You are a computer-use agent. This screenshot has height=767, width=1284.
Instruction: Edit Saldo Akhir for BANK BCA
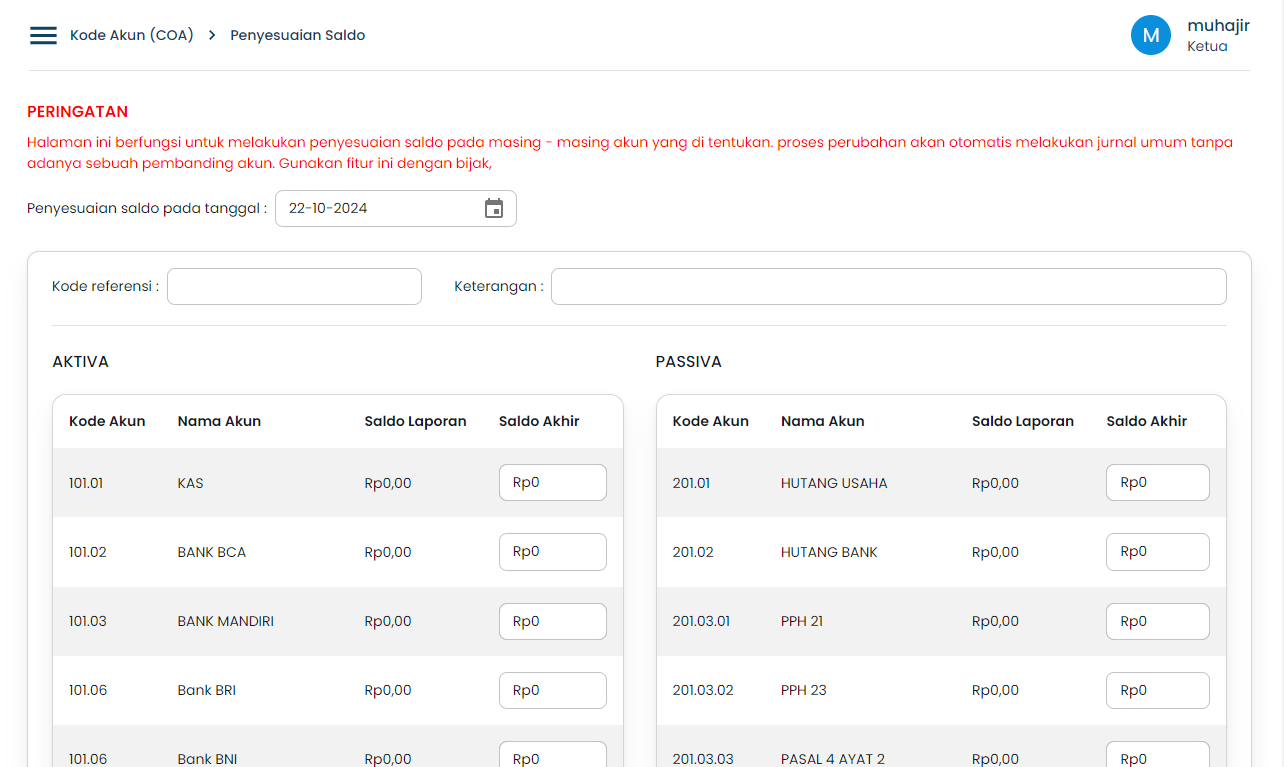552,551
